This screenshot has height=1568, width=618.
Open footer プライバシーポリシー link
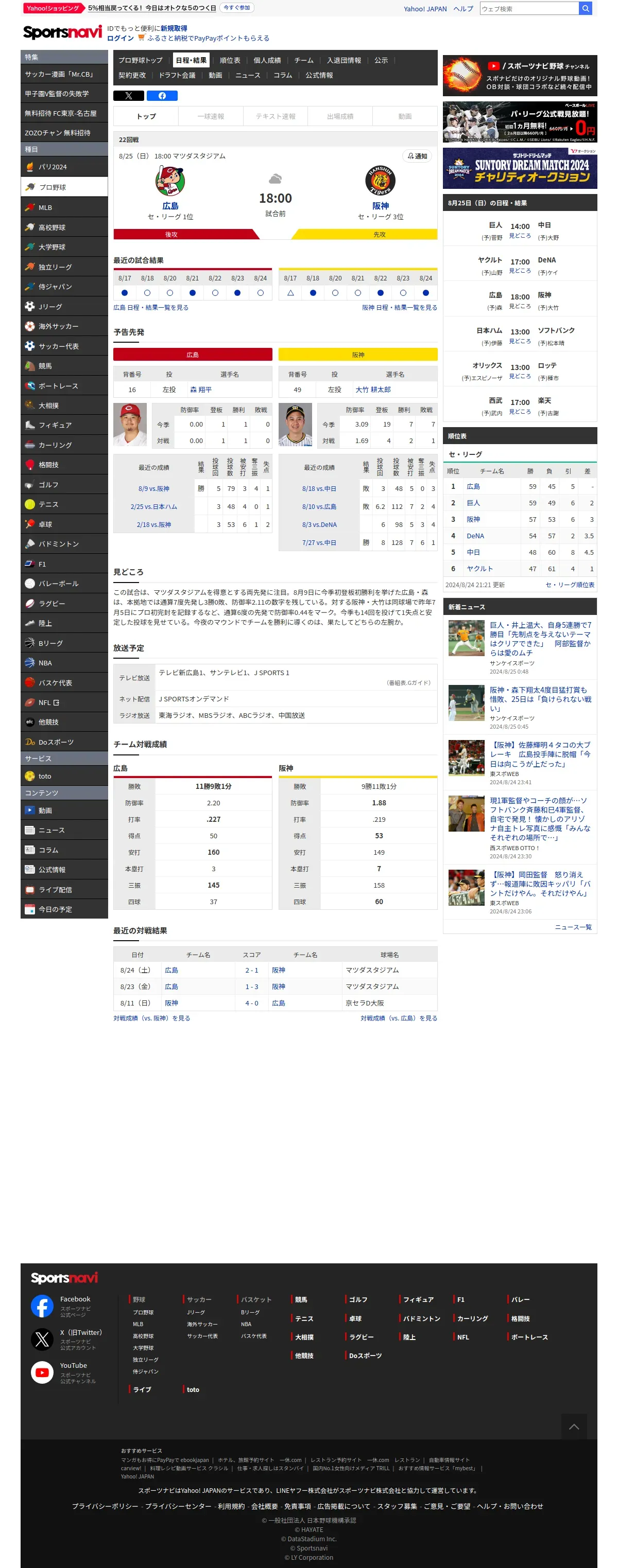click(x=105, y=1506)
